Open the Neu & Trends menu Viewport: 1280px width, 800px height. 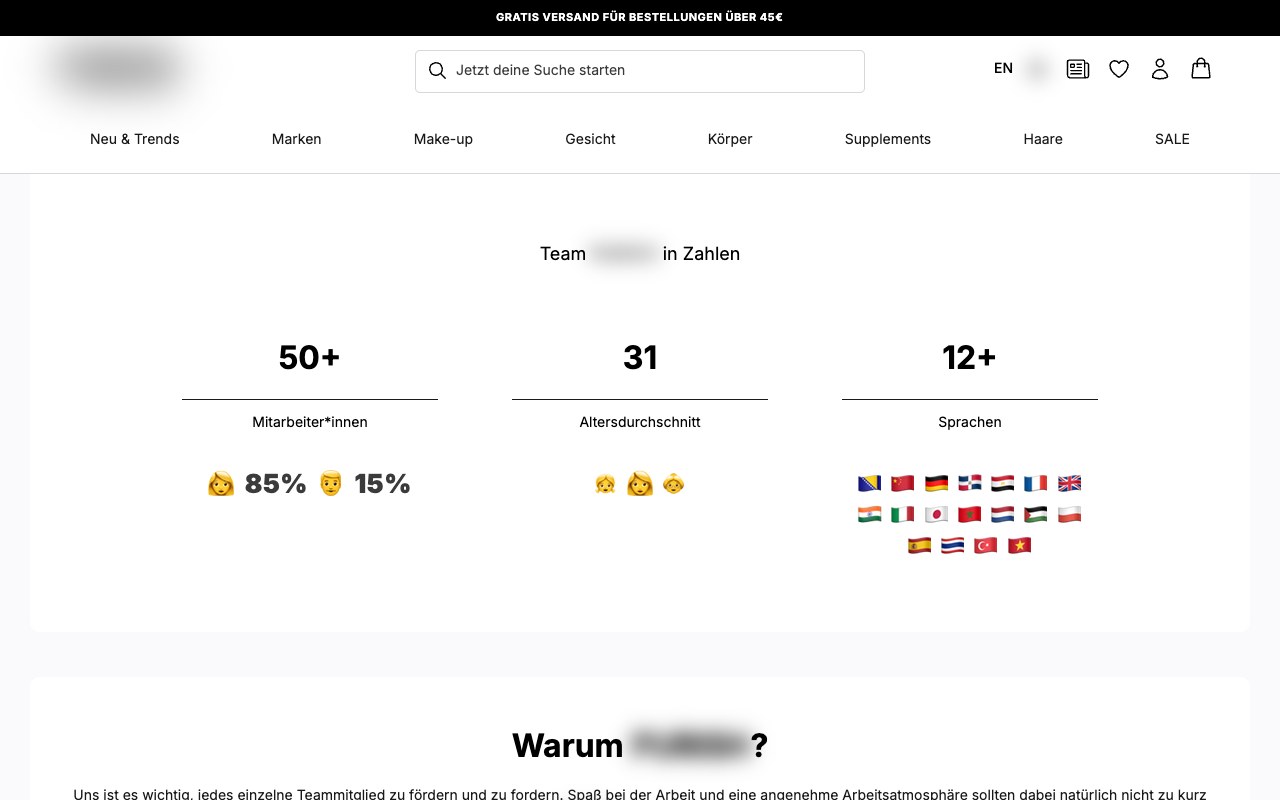(x=135, y=139)
